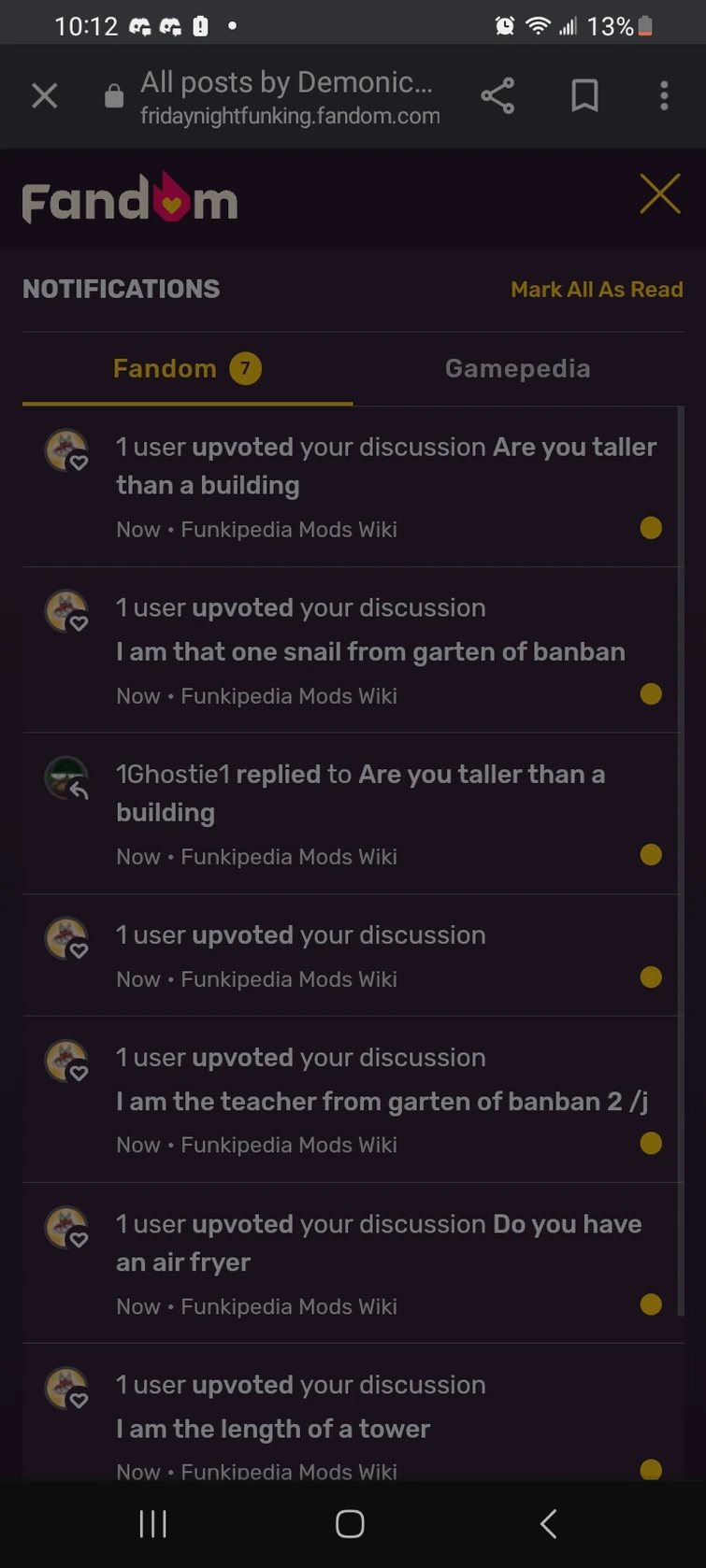Open the share options for this page

click(498, 95)
